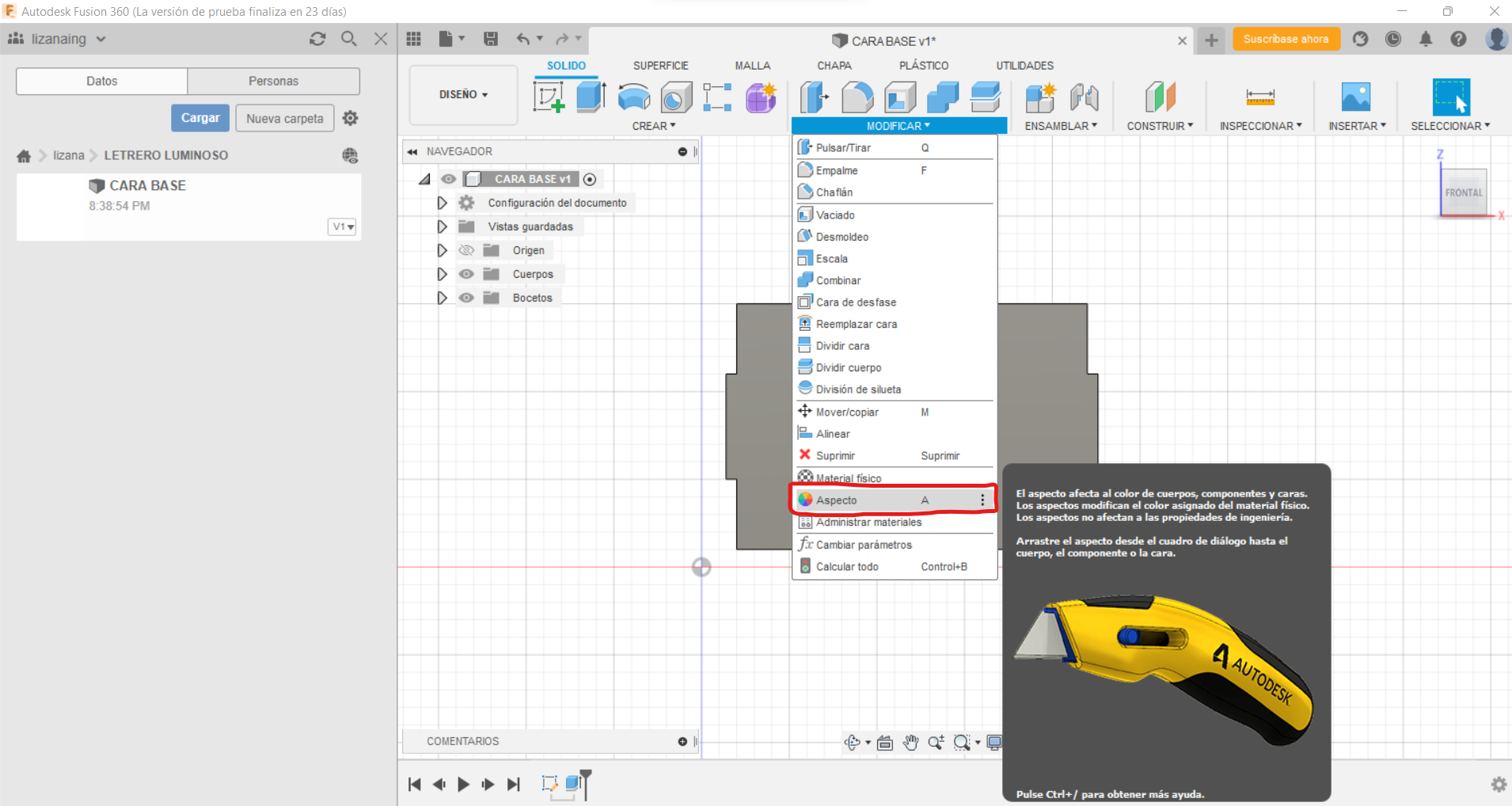Click the Joint assemble icon
This screenshot has height=806, width=1512.
tap(1085, 97)
